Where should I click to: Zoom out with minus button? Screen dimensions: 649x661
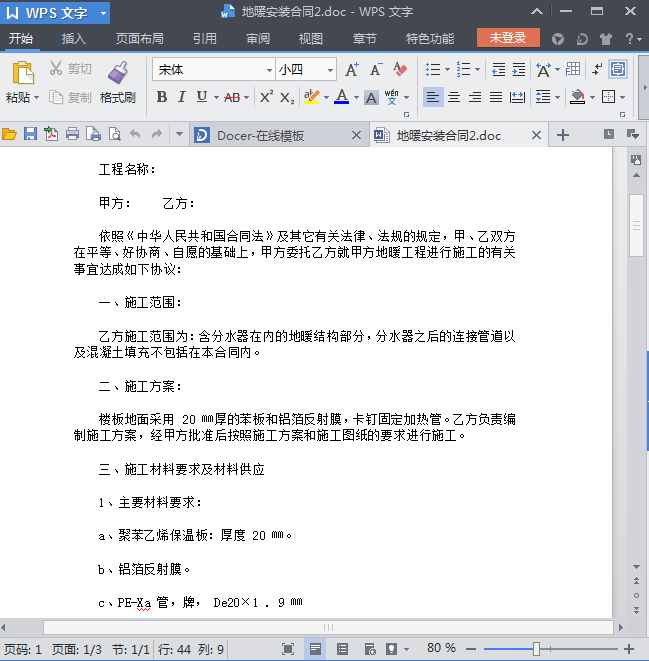(x=471, y=649)
